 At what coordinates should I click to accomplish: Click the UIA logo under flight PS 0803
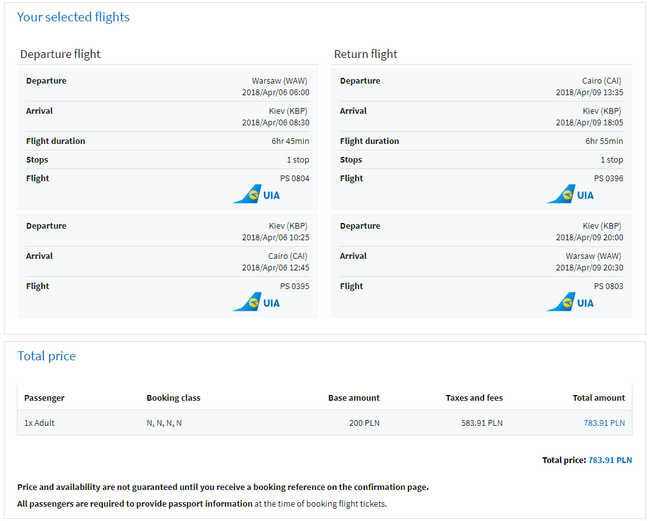tap(570, 302)
